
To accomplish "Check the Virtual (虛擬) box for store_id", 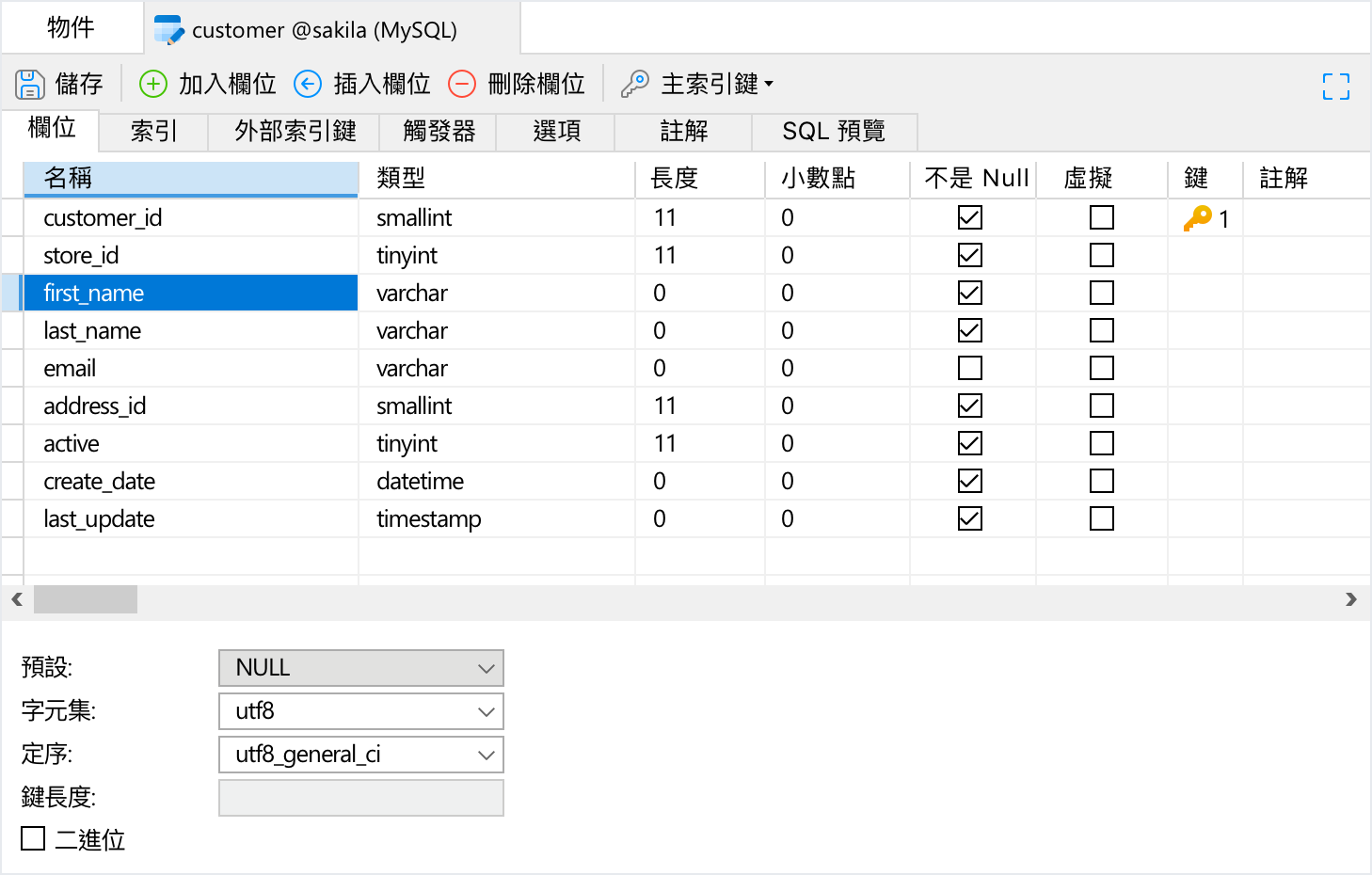I will coord(1101,255).
